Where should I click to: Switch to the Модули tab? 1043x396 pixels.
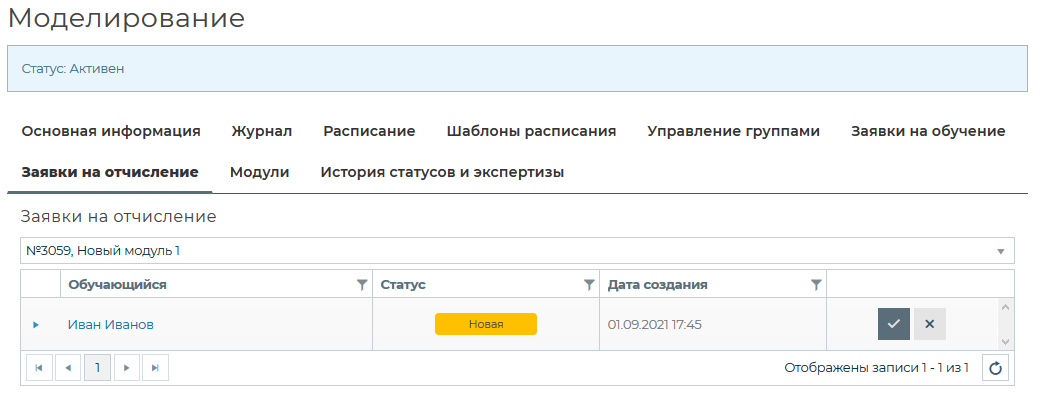[x=259, y=172]
